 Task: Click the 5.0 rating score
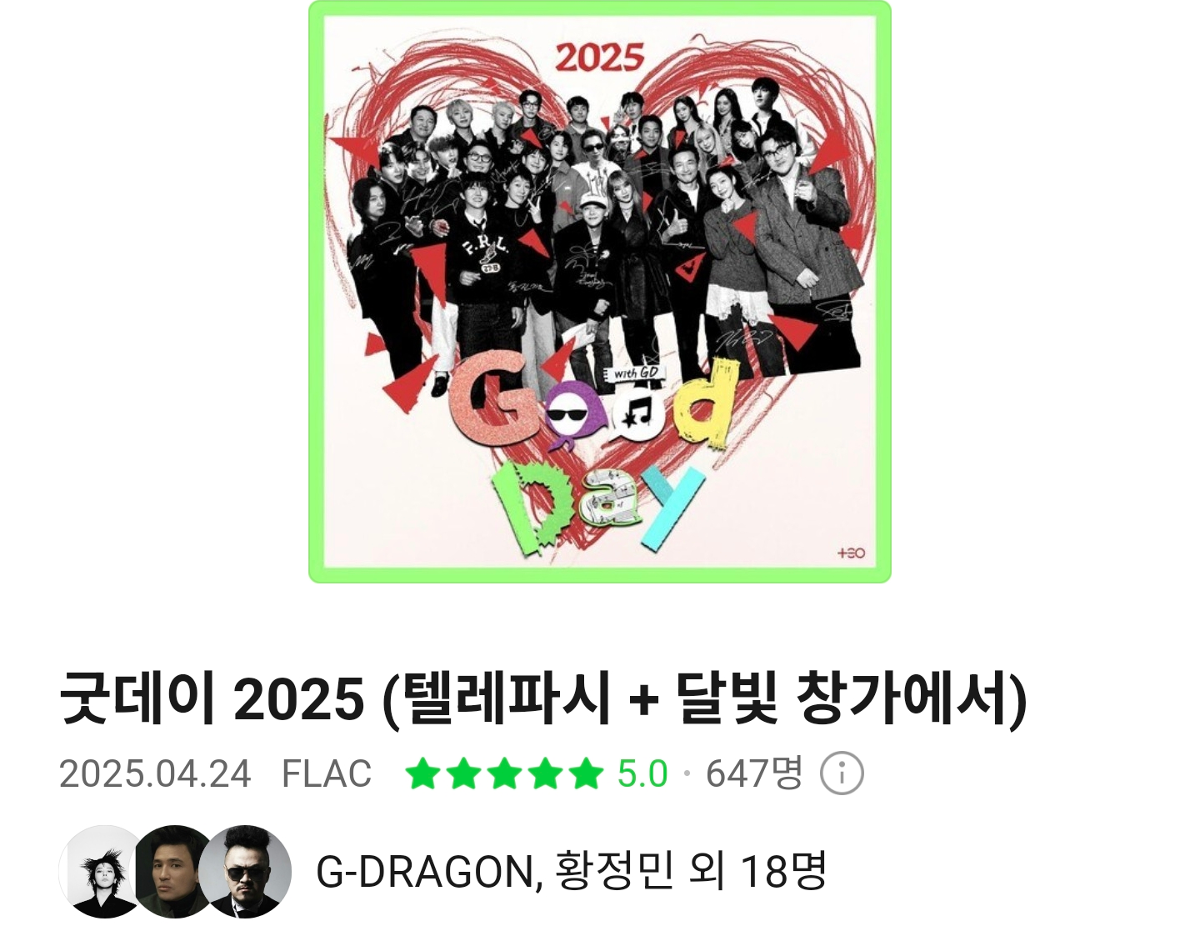(642, 774)
